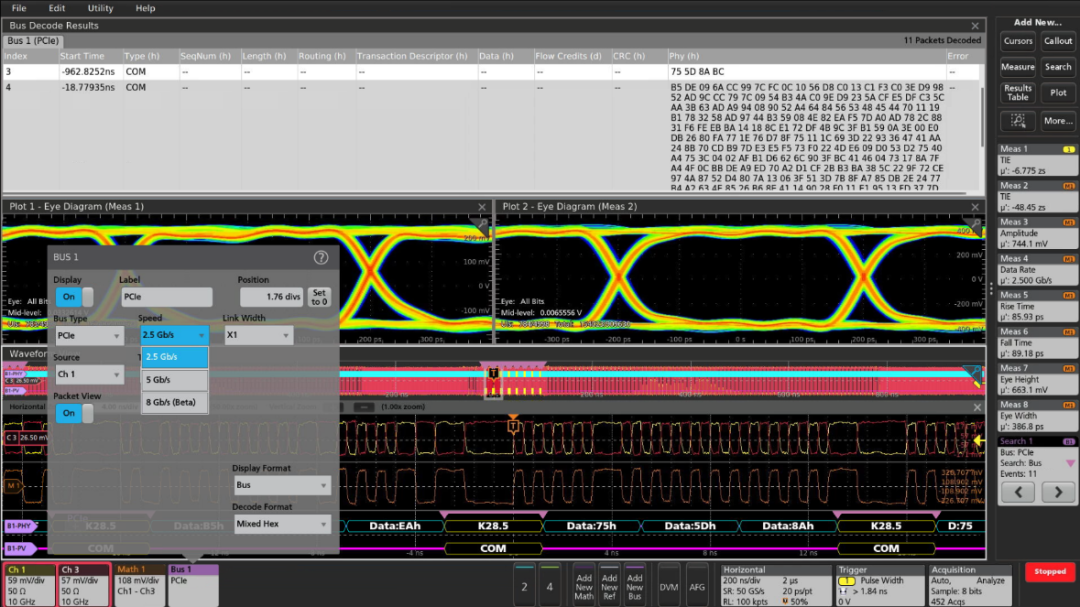1080x607 pixels.
Task: Open the Decode Format dropdown
Action: click(x=281, y=524)
